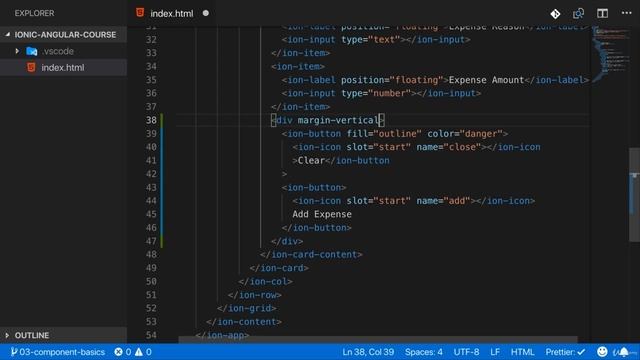Change language mode via HTML status item

(x=522, y=352)
